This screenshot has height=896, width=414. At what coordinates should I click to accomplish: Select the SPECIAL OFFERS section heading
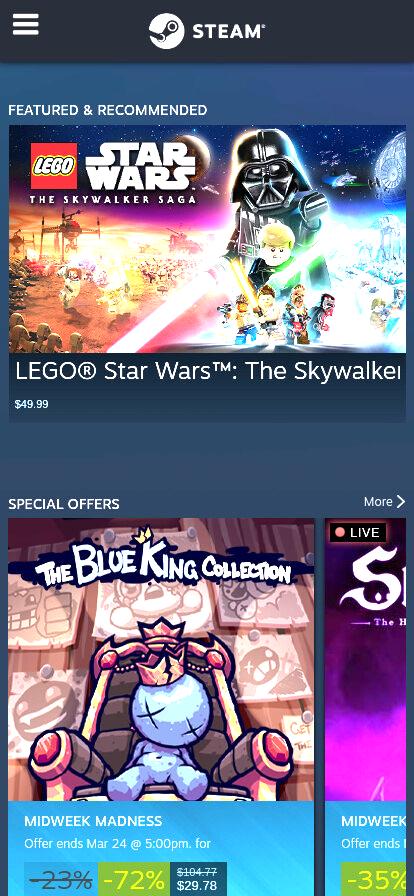click(x=64, y=504)
